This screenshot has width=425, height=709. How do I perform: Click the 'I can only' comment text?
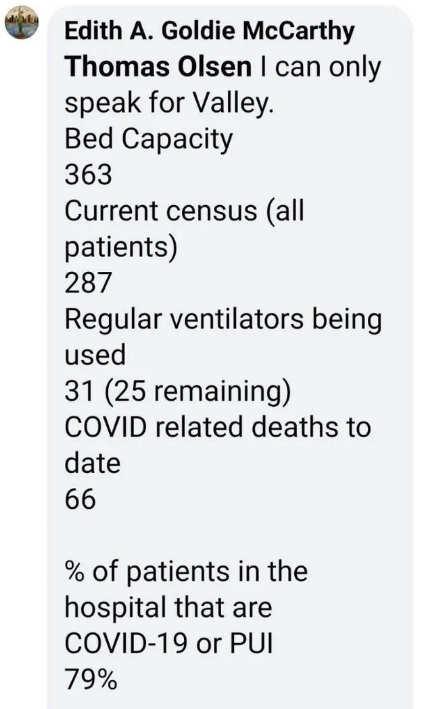[x=320, y=68]
